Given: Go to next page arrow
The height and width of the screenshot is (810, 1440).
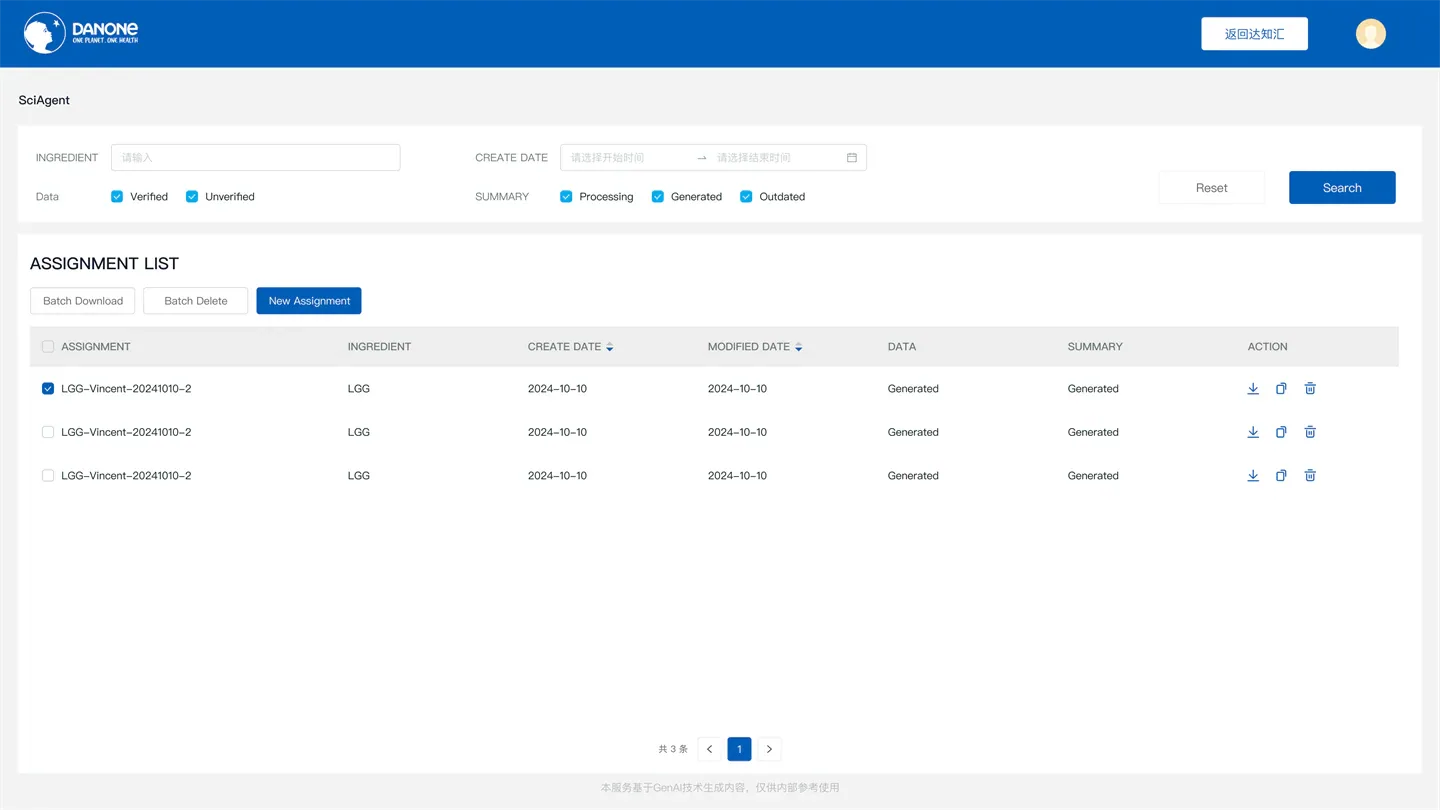Looking at the screenshot, I should 769,749.
